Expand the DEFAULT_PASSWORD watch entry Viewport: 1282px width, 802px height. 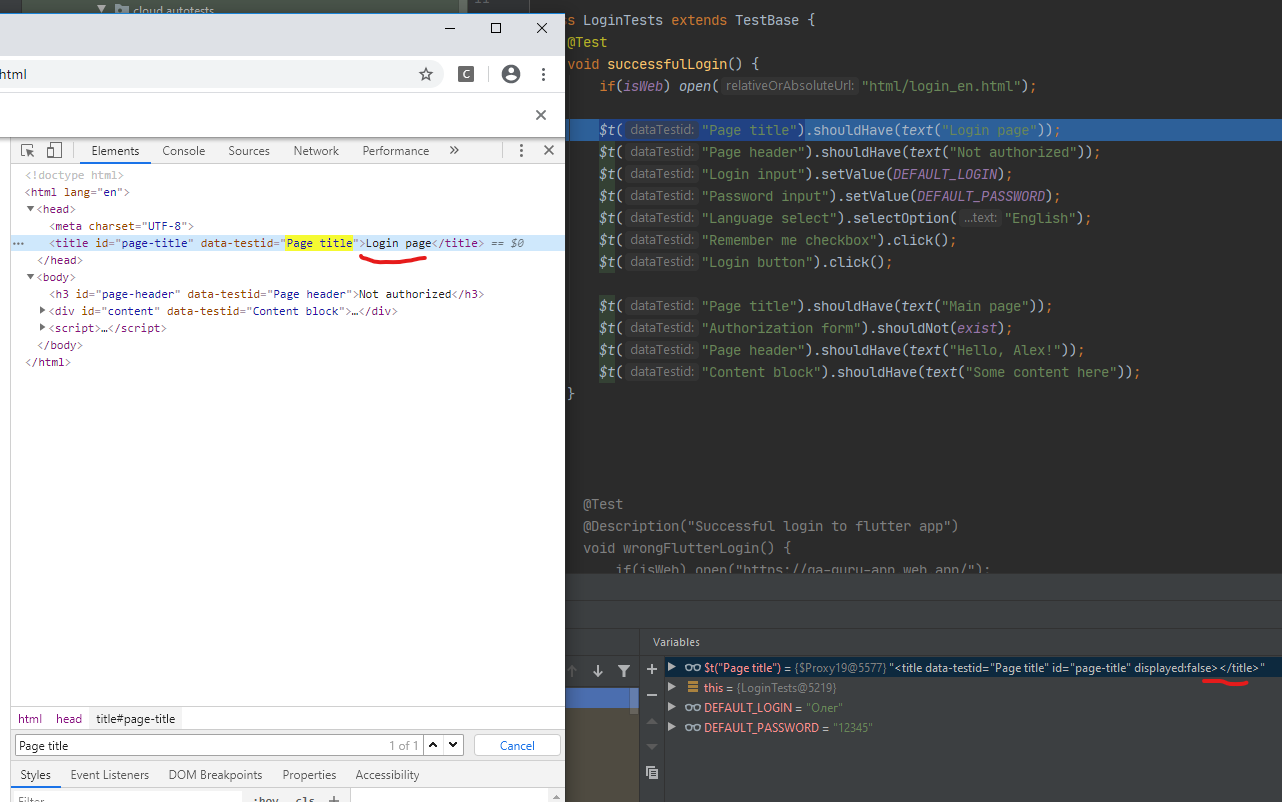point(672,727)
